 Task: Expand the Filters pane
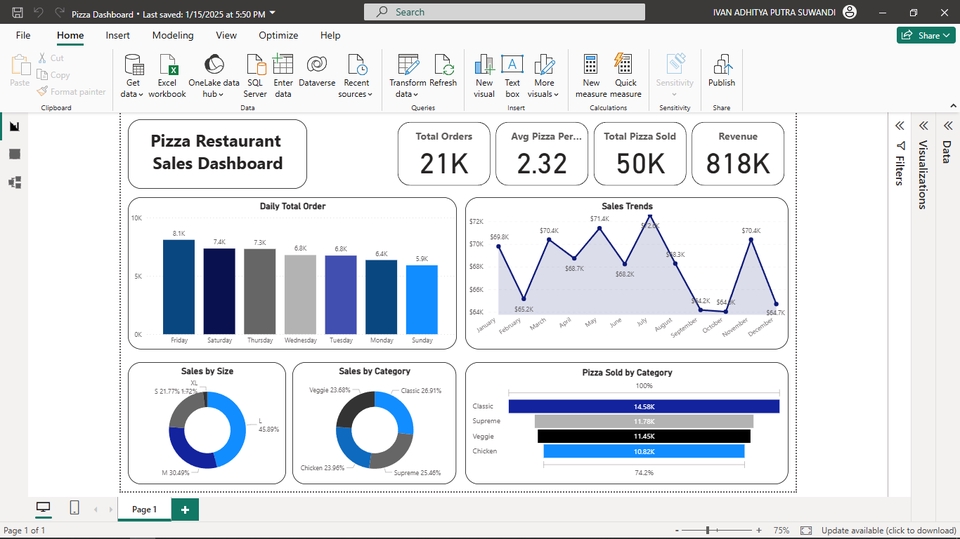tap(899, 126)
